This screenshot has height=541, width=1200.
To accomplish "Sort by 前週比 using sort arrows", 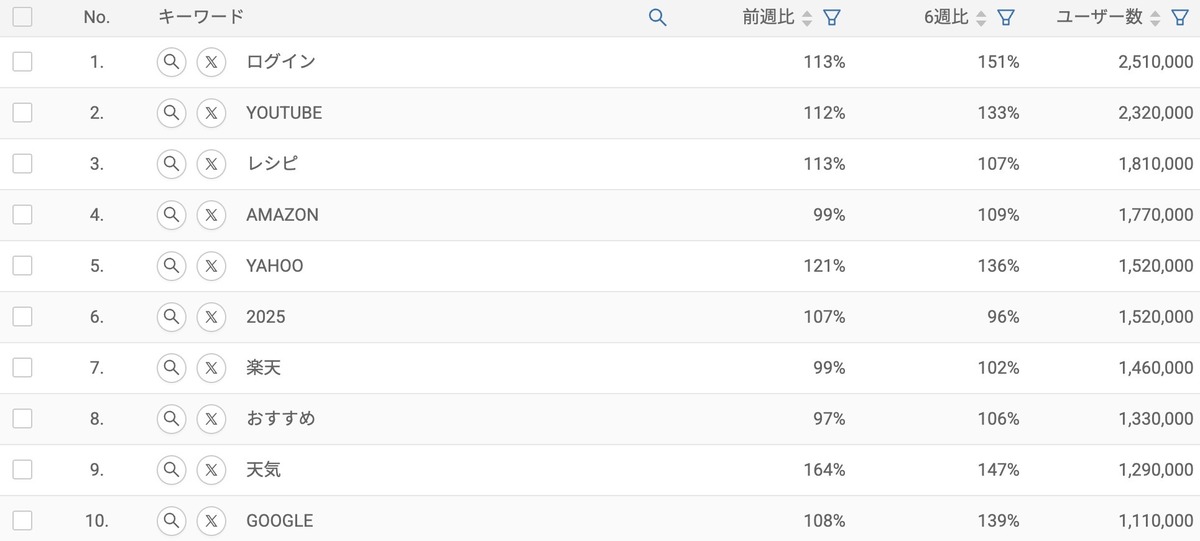I will 807,18.
